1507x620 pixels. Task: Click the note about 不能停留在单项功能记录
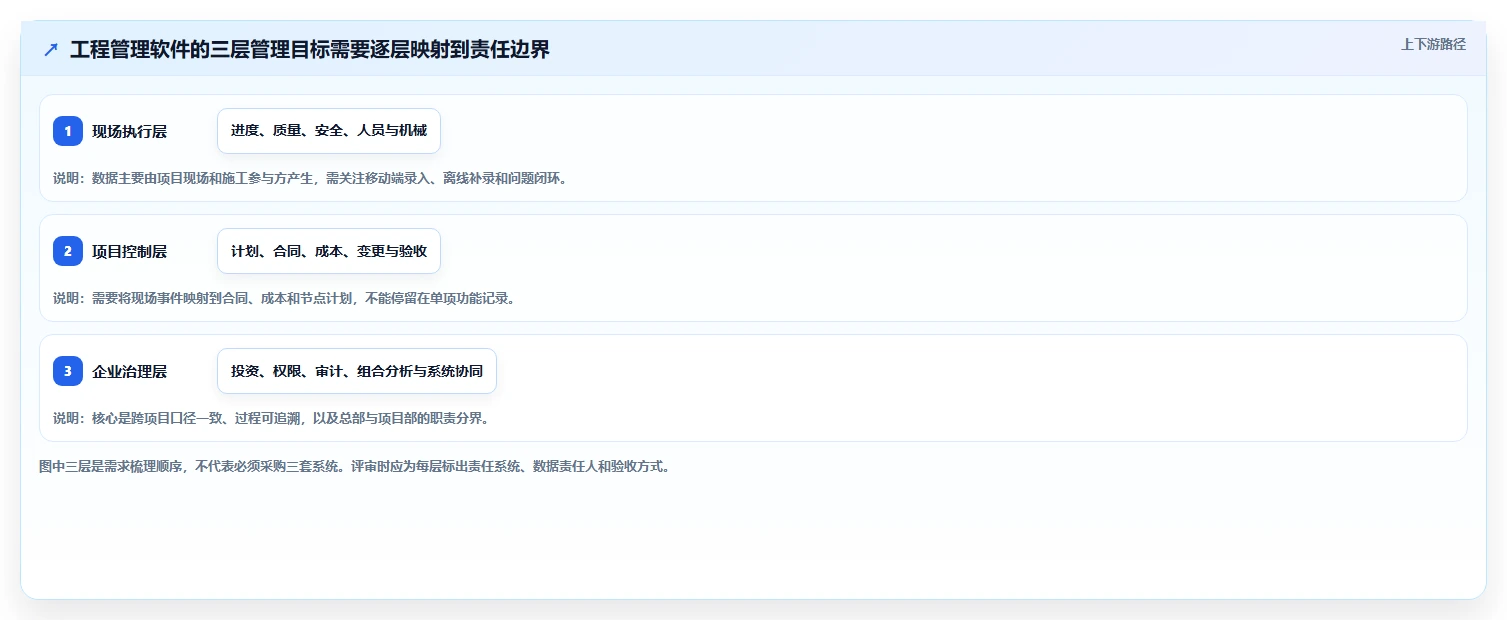[285, 298]
